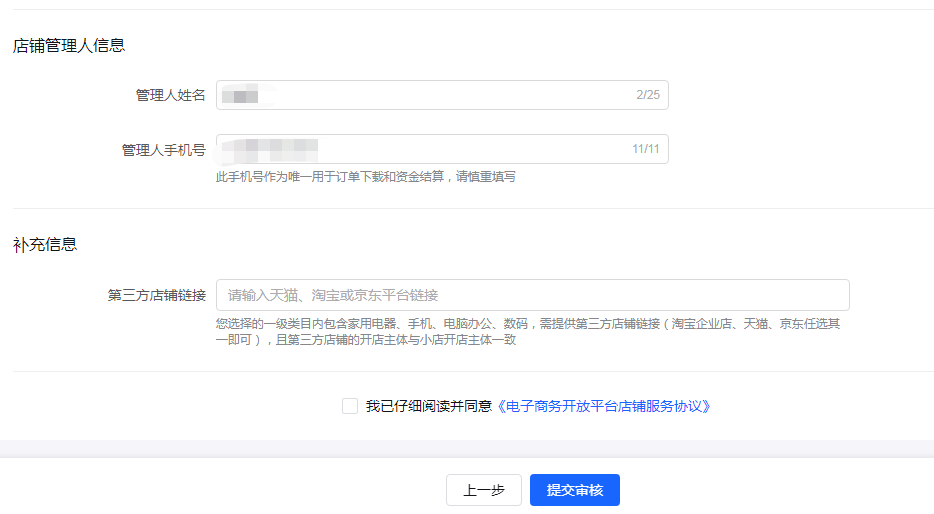Screen dimensions: 934x514
Task: Click the 提交审核 button
Action: click(575, 490)
